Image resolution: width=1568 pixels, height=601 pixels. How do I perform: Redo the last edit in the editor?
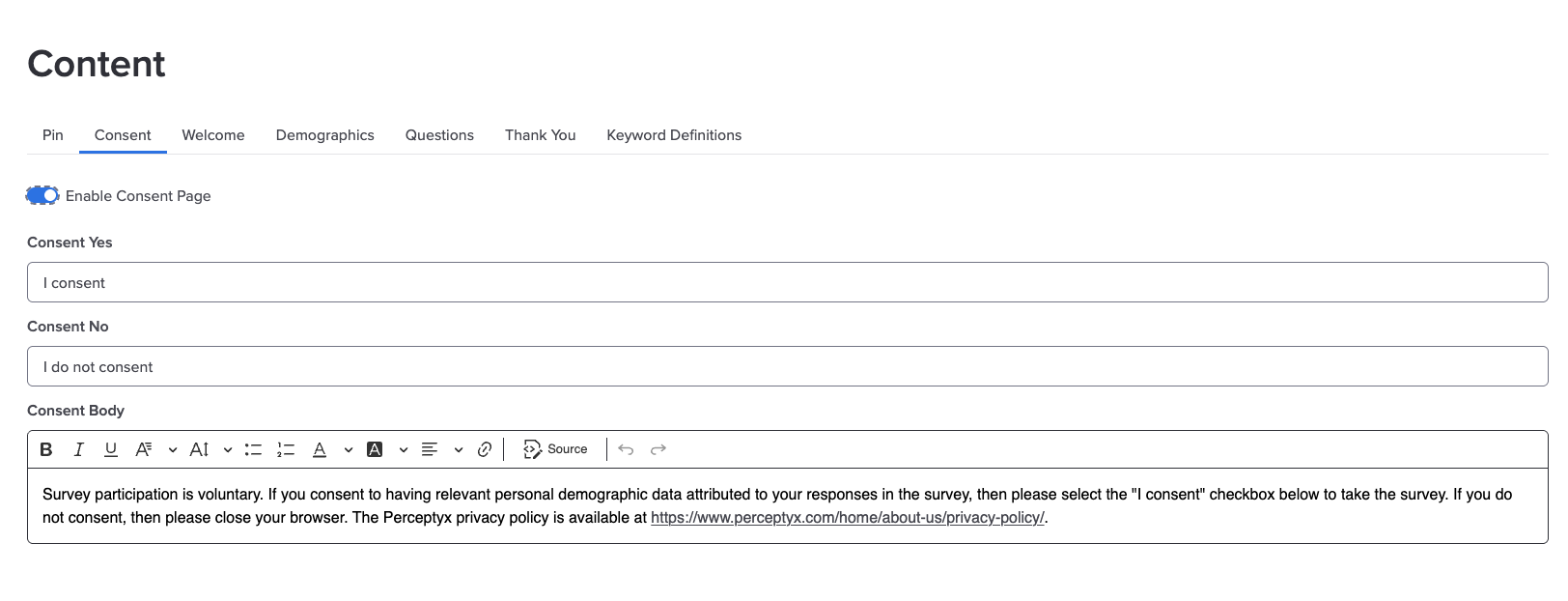click(658, 449)
